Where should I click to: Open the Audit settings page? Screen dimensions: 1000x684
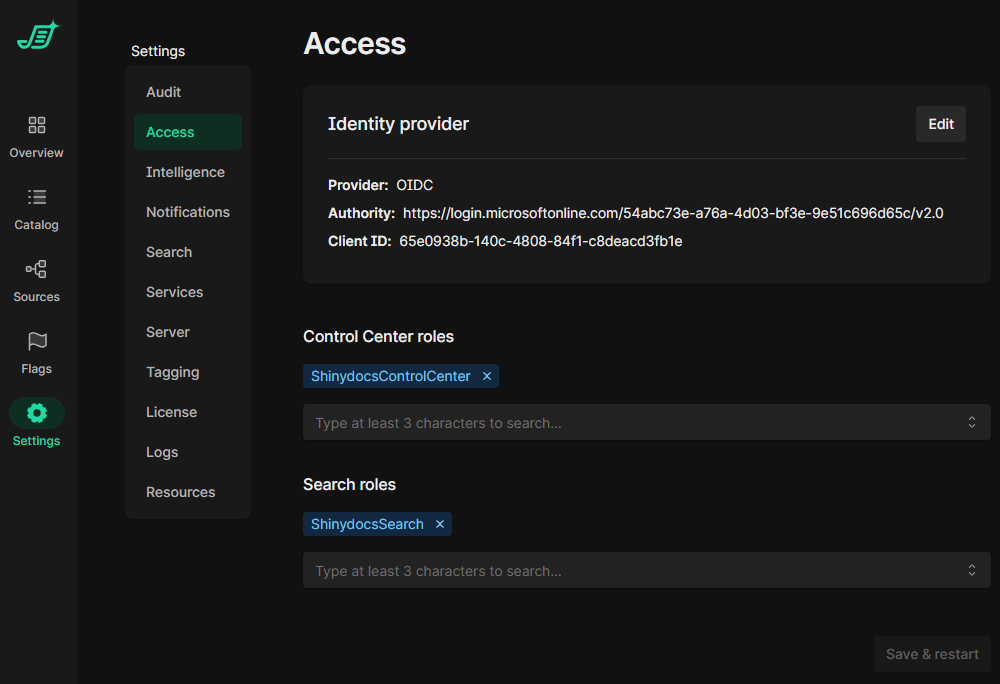[164, 92]
